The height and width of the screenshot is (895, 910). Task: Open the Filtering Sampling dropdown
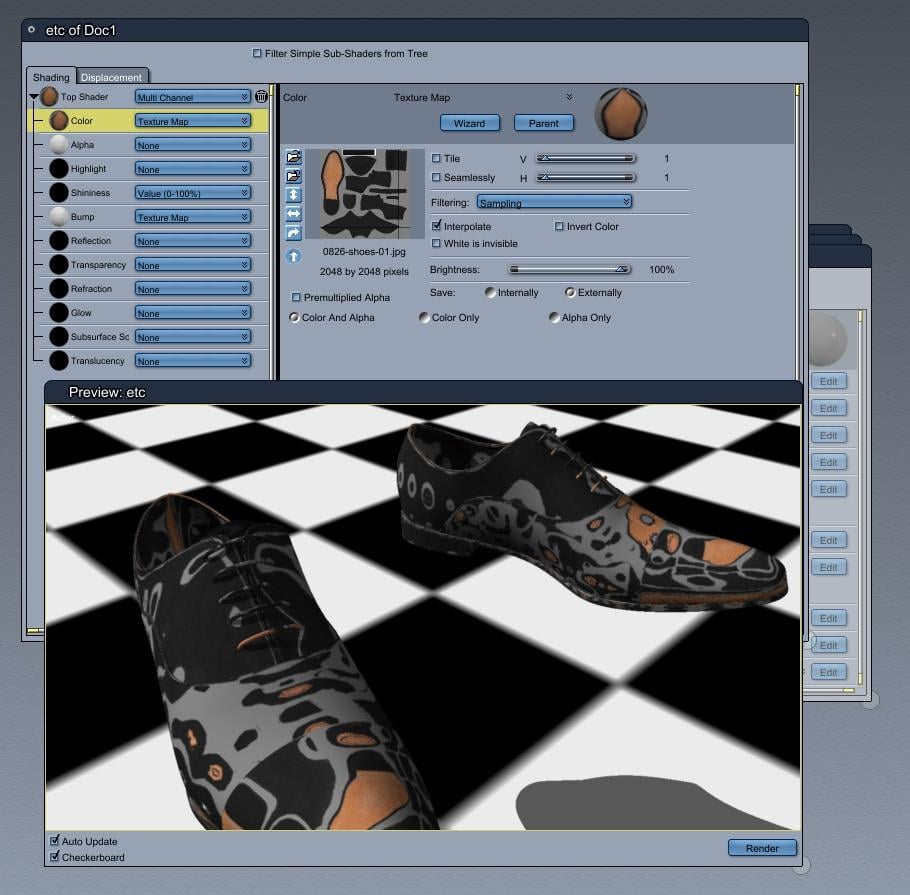tap(554, 202)
